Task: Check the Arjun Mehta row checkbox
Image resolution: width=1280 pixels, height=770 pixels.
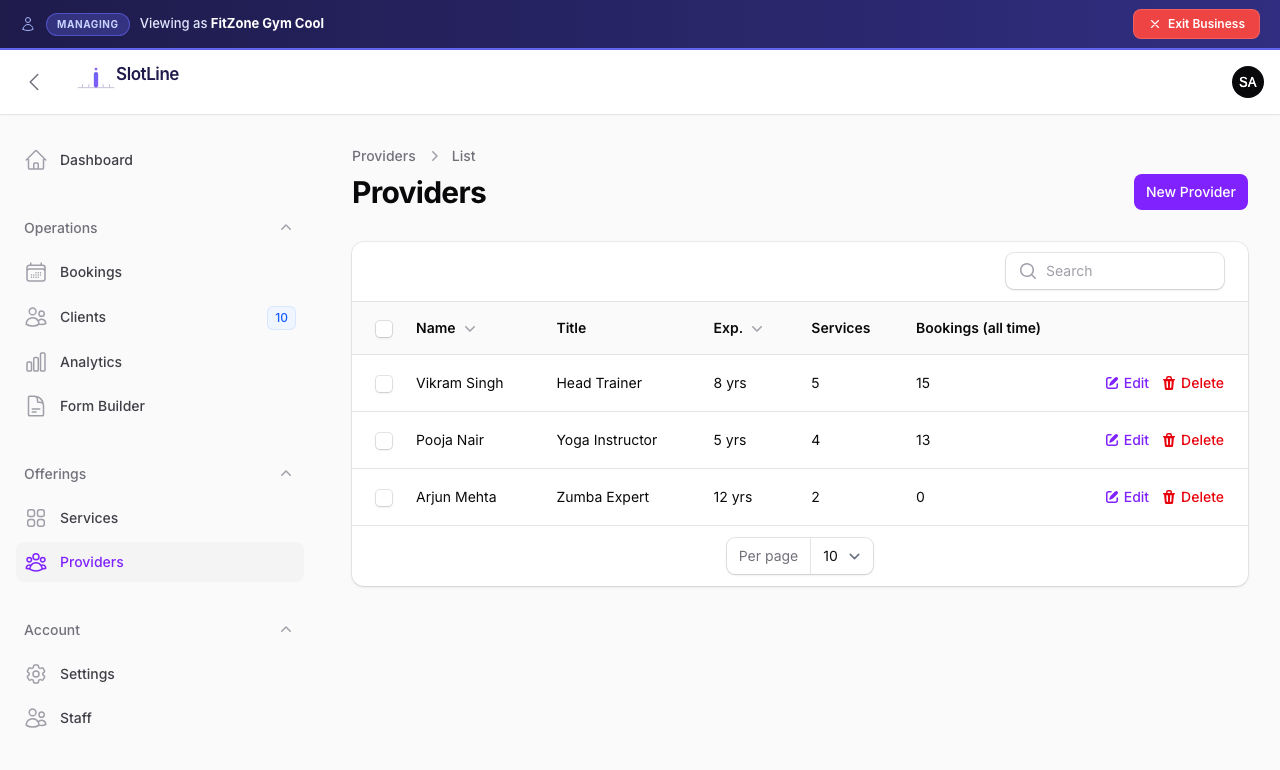Action: (x=384, y=498)
